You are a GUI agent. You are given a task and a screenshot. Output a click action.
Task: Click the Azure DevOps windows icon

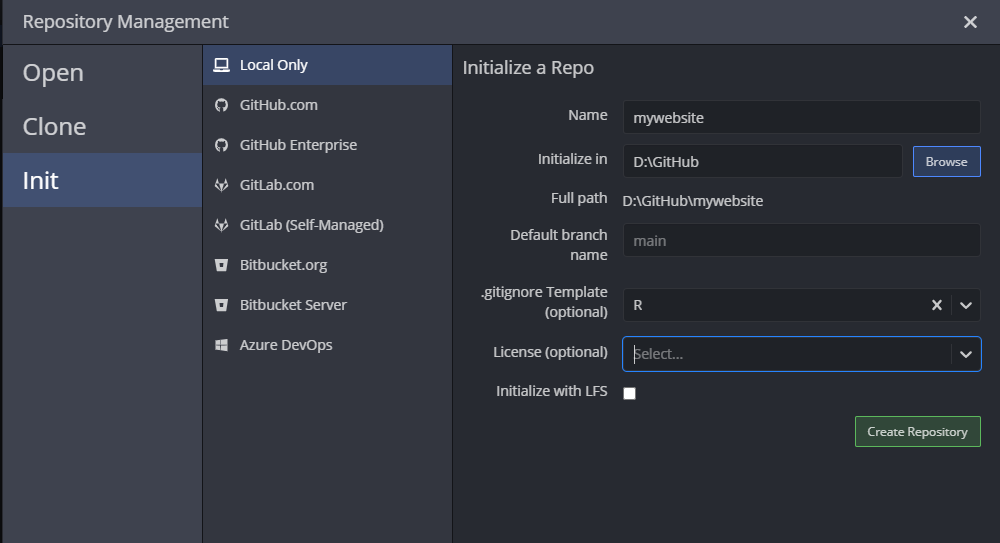pyautogui.click(x=221, y=345)
